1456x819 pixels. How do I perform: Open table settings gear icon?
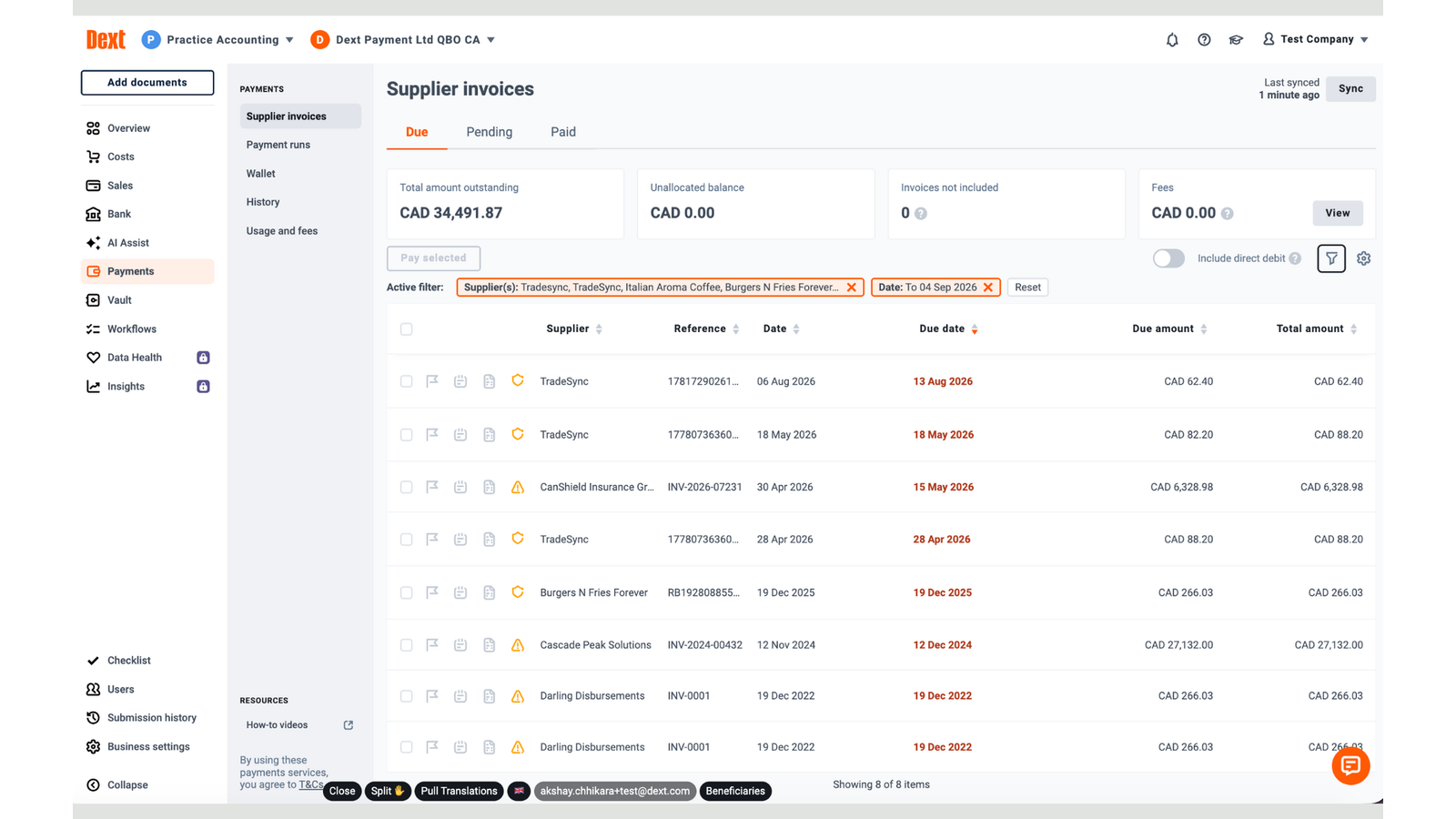coord(1363,258)
